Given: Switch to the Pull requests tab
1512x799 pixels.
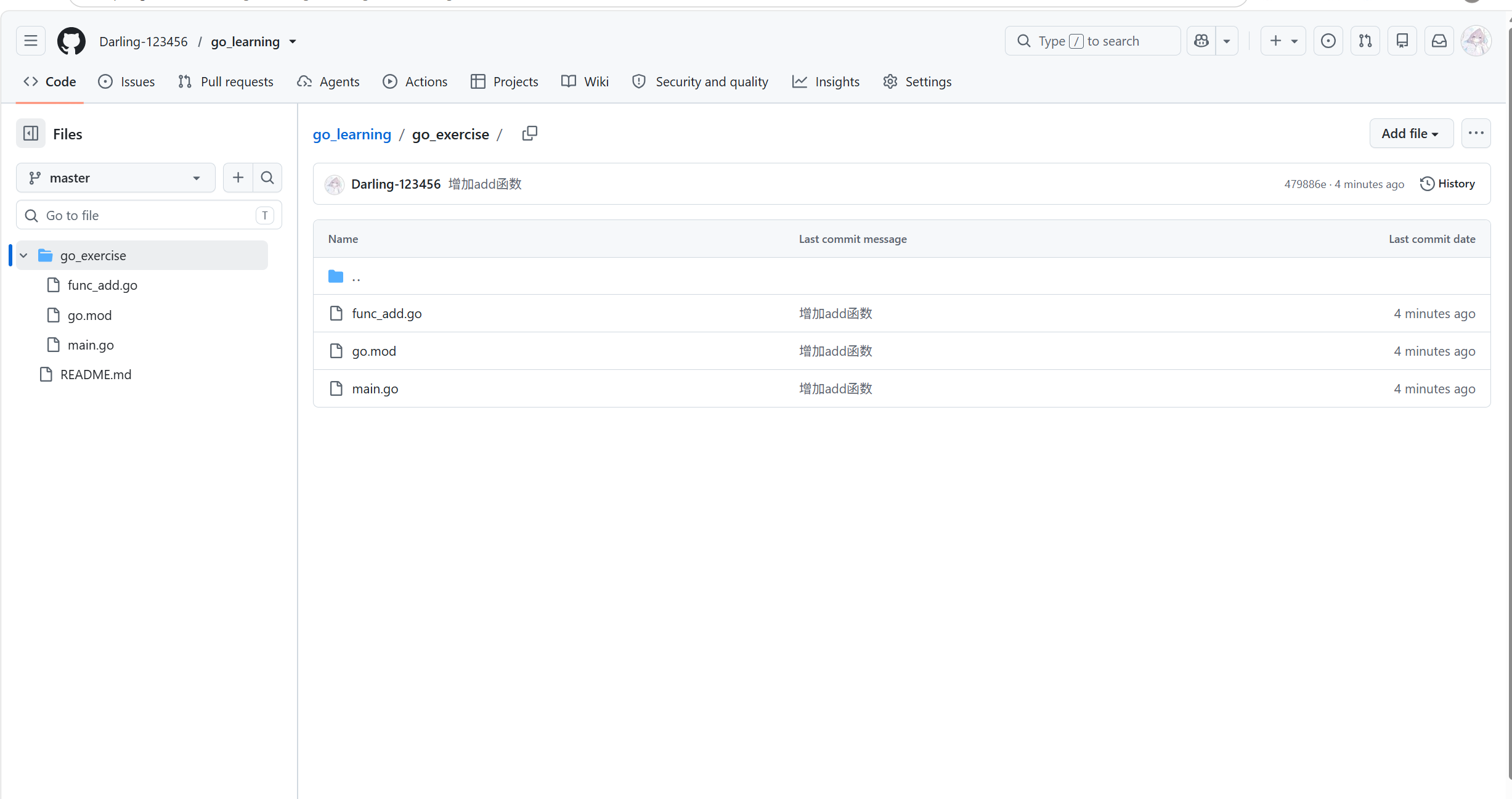Looking at the screenshot, I should 226,81.
